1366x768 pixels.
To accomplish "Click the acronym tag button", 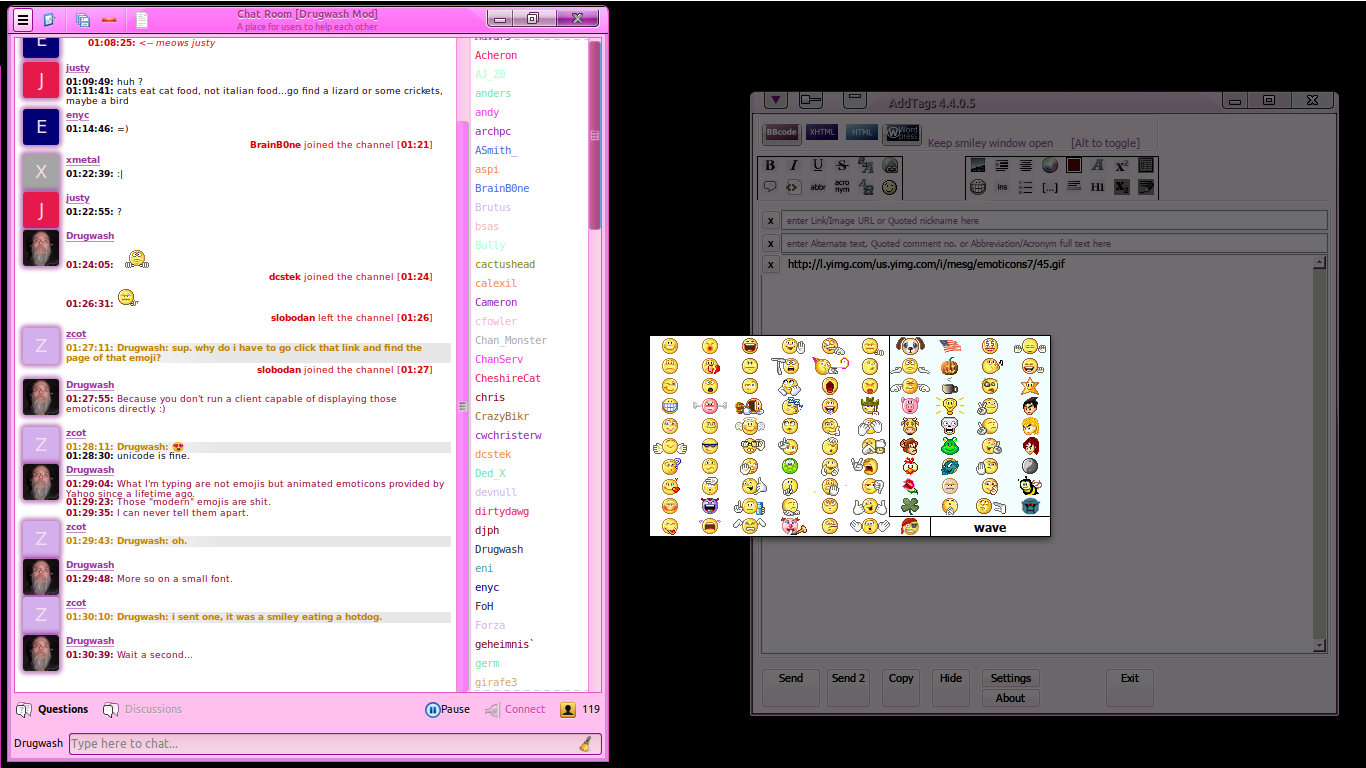I will tap(842, 187).
